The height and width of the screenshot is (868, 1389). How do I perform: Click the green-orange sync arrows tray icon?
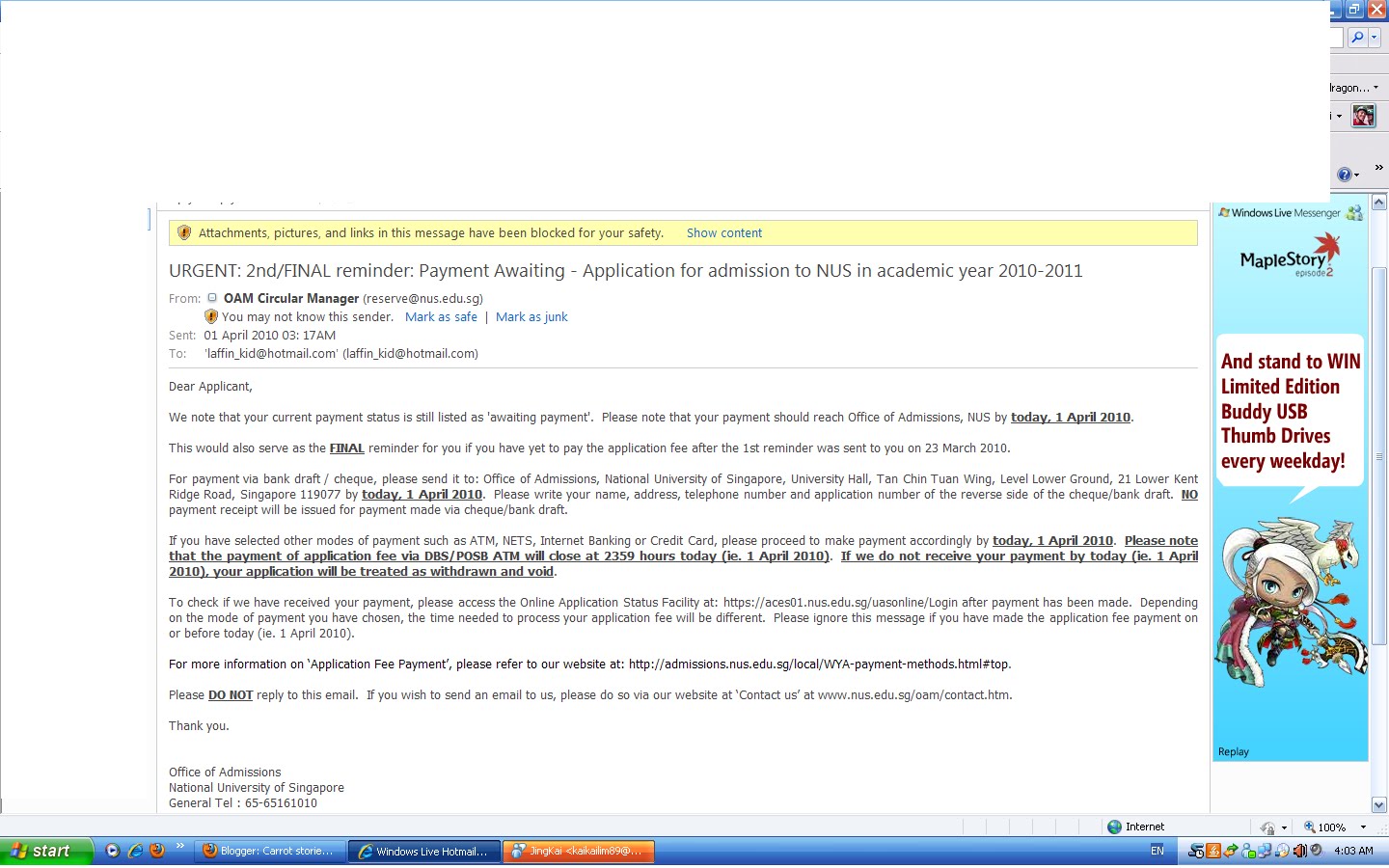tap(1231, 851)
